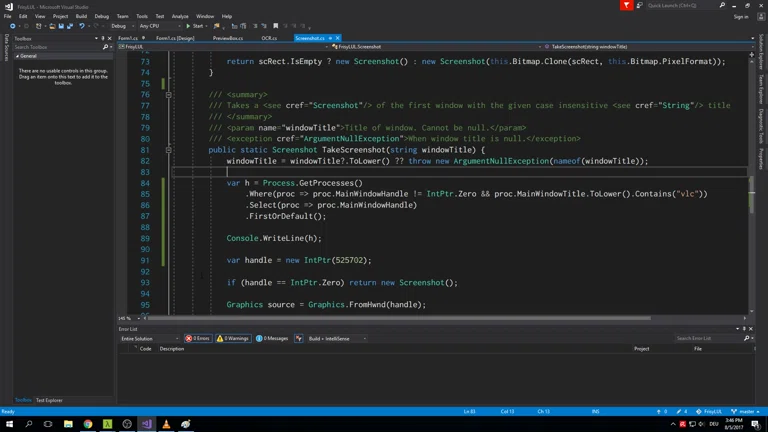Close the Toolbox panel

(x=109, y=38)
